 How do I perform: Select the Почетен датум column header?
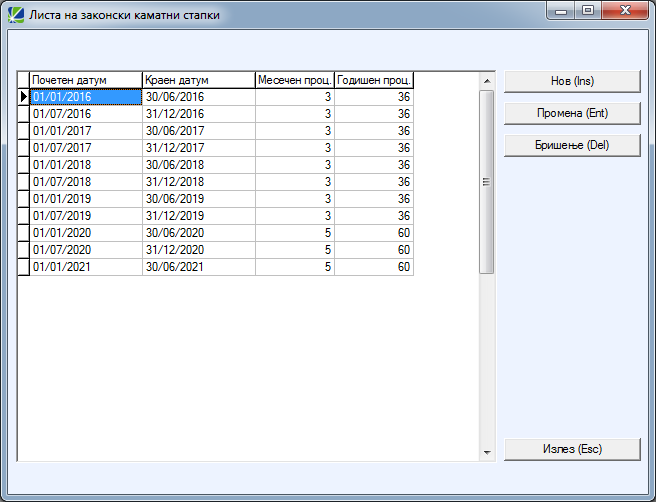pos(86,80)
